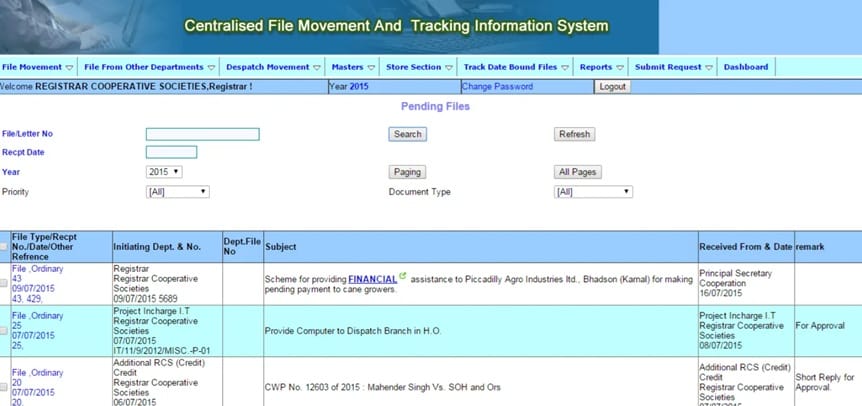This screenshot has height=406, width=862.
Task: Open the Submit Request menu
Action: [673, 67]
